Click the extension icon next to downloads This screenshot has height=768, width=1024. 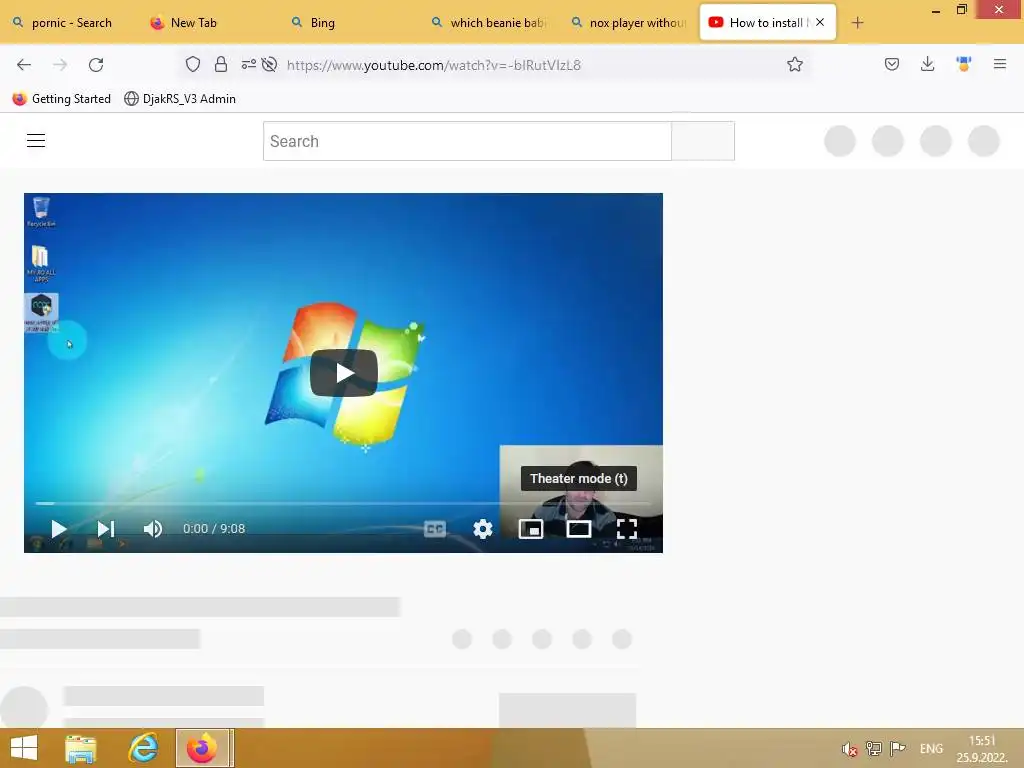pos(964,64)
